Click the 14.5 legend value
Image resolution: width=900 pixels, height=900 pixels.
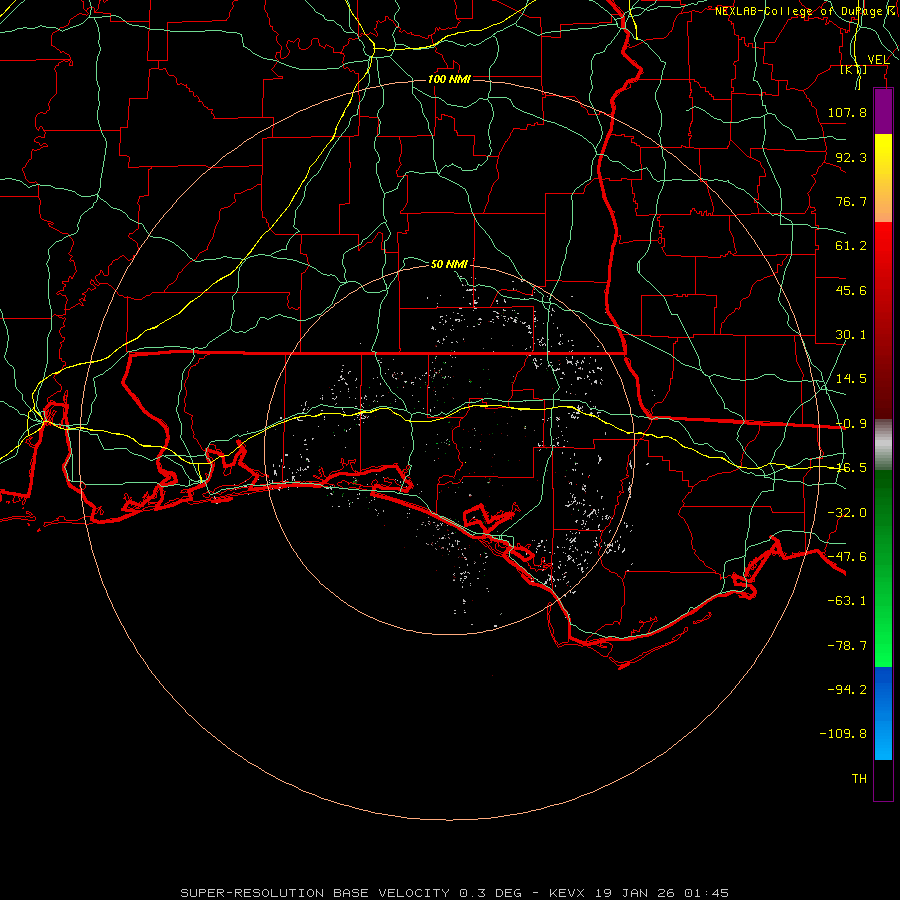[851, 379]
